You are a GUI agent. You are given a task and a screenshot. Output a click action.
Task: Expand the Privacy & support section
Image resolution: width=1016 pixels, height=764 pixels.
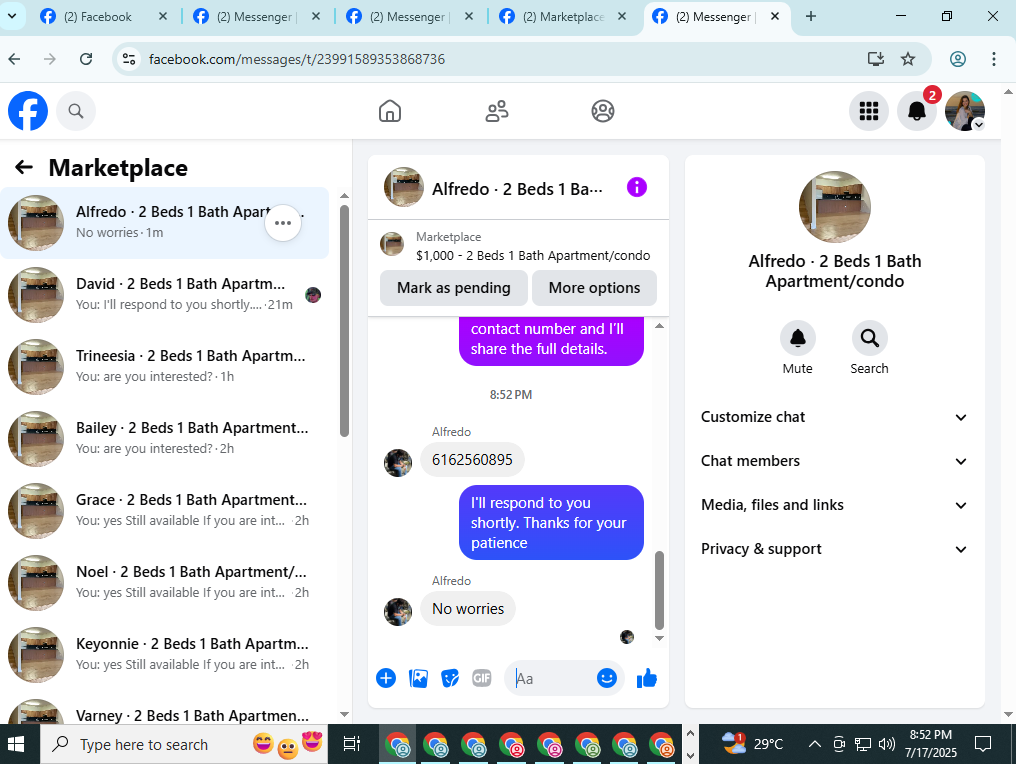click(834, 550)
